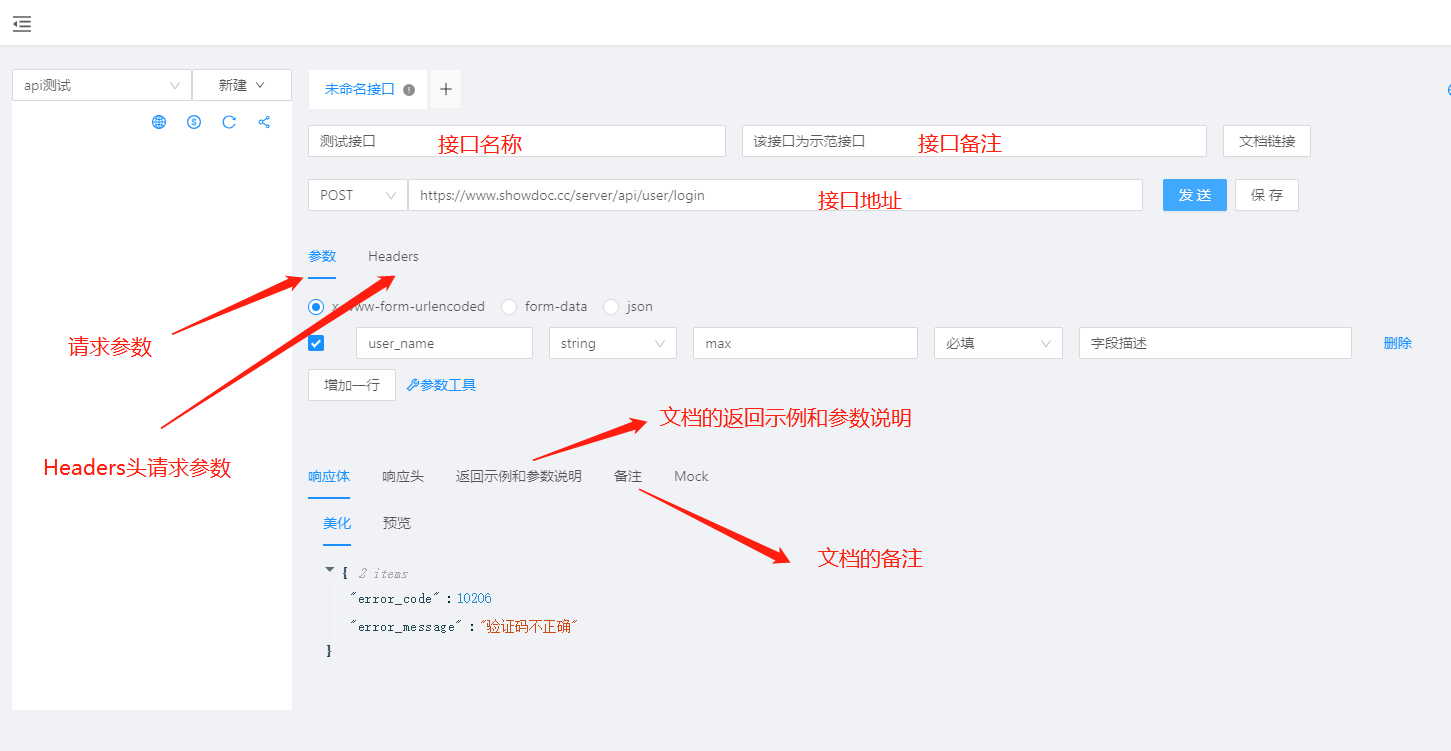Collapse the JSON response with the disclosure triangle
1451x751 pixels.
330,568
